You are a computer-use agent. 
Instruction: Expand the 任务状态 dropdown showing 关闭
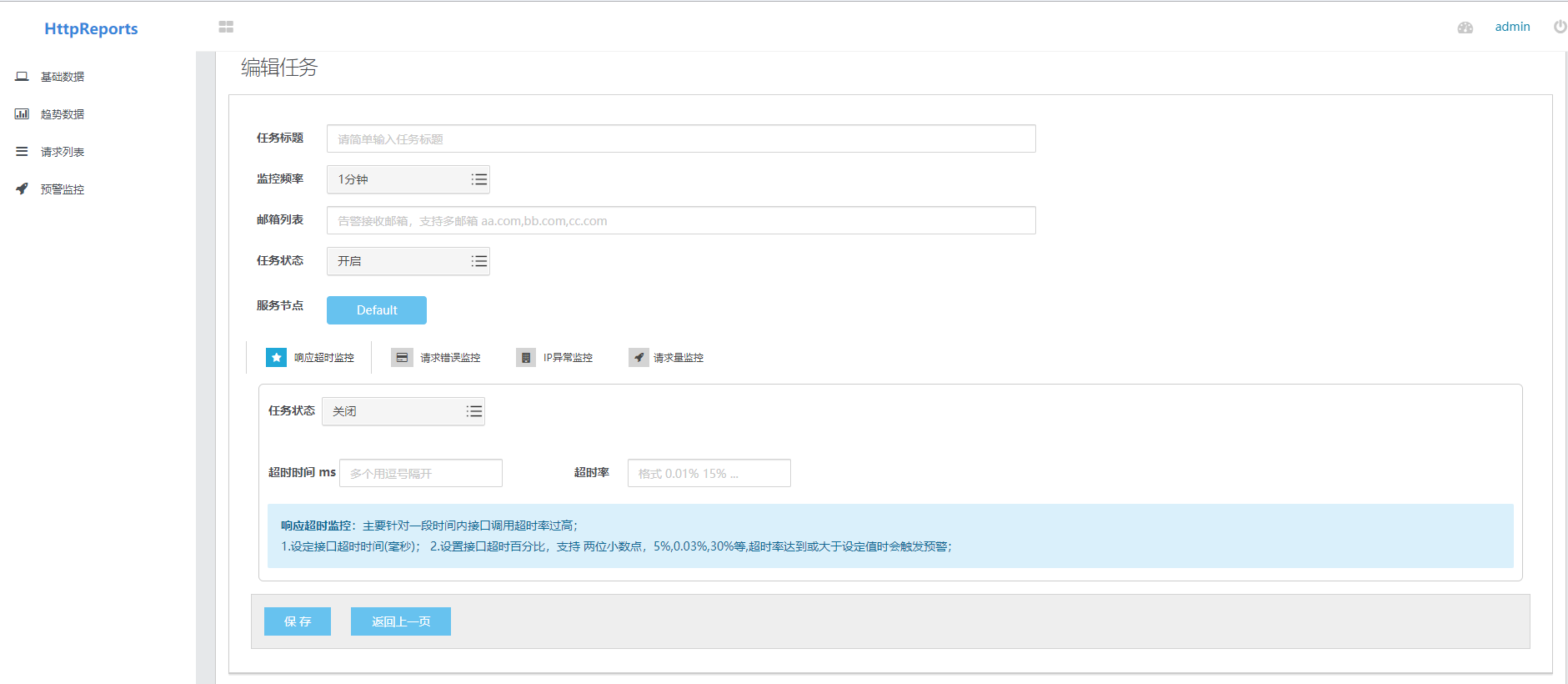tap(403, 411)
